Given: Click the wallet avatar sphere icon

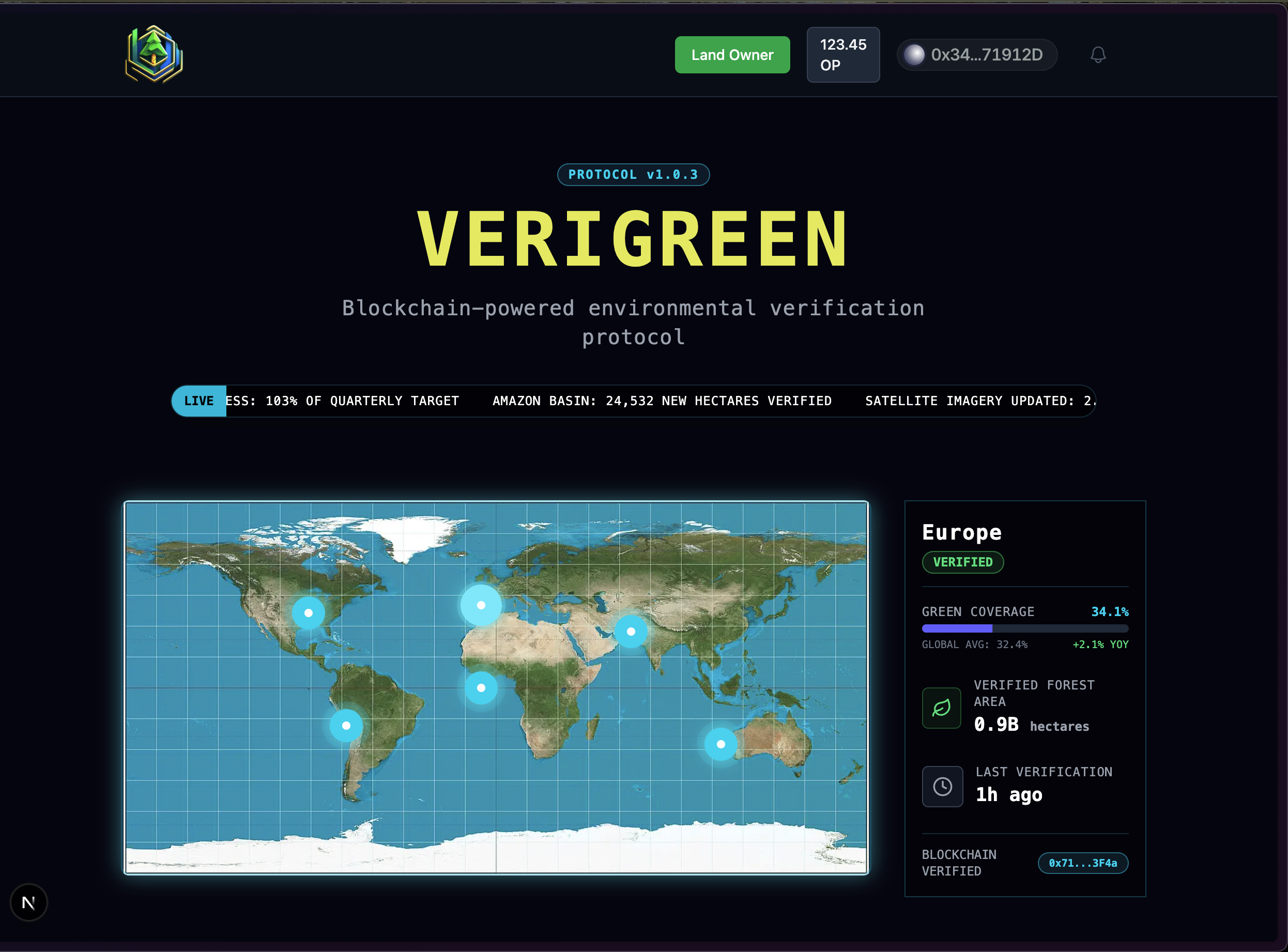Looking at the screenshot, I should 915,55.
